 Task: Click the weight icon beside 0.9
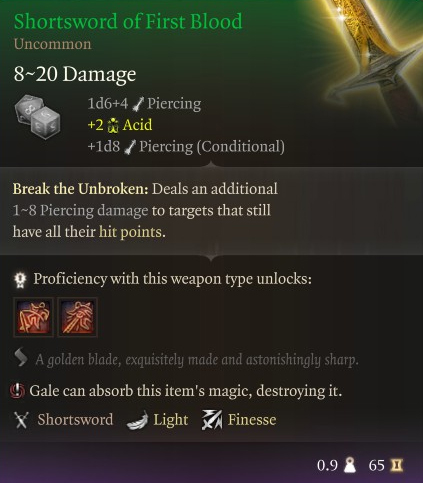pyautogui.click(x=350, y=465)
